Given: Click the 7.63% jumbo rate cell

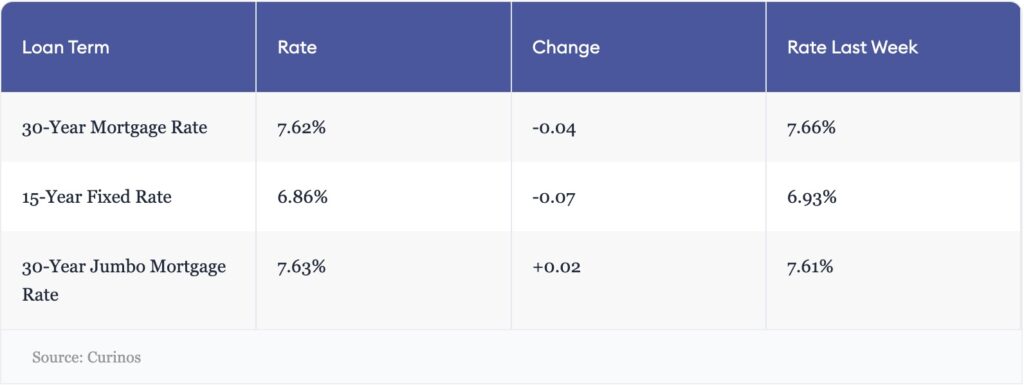Looking at the screenshot, I should [x=301, y=267].
